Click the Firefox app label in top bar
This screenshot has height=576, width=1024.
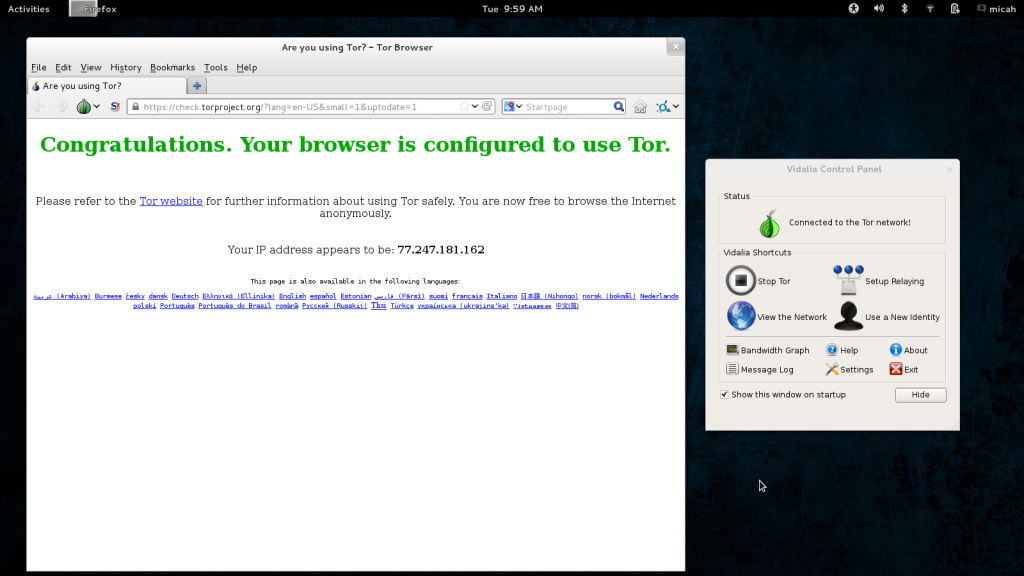[100, 8]
